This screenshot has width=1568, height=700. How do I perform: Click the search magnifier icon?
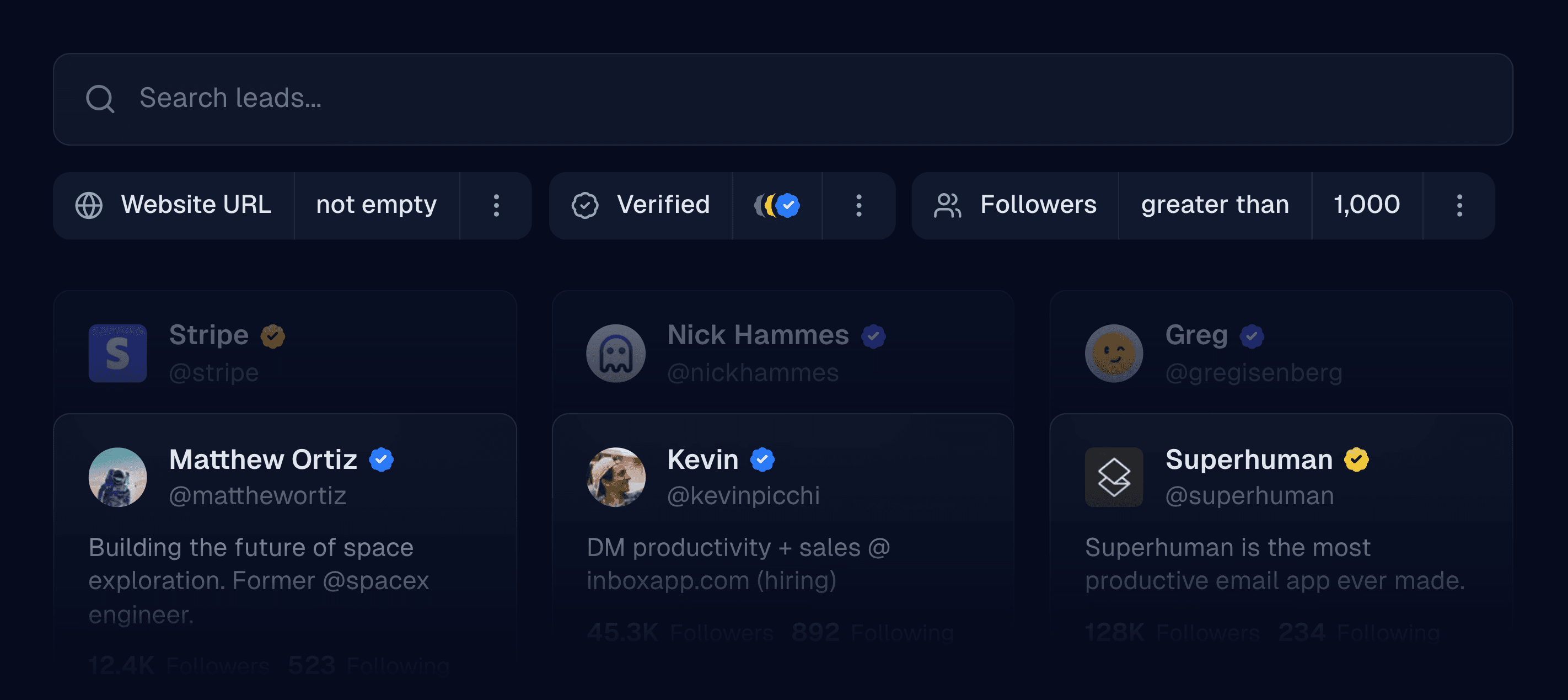click(100, 99)
